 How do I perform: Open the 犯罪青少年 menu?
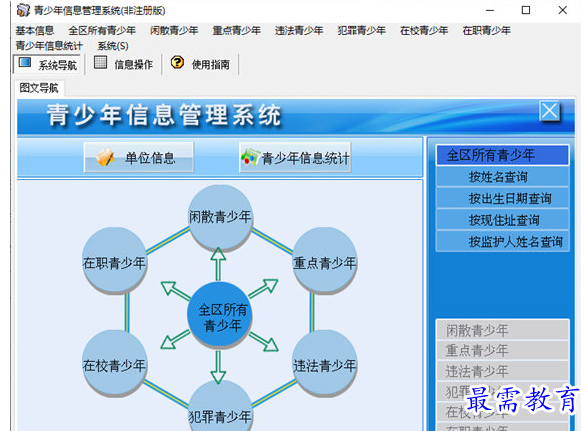[362, 30]
